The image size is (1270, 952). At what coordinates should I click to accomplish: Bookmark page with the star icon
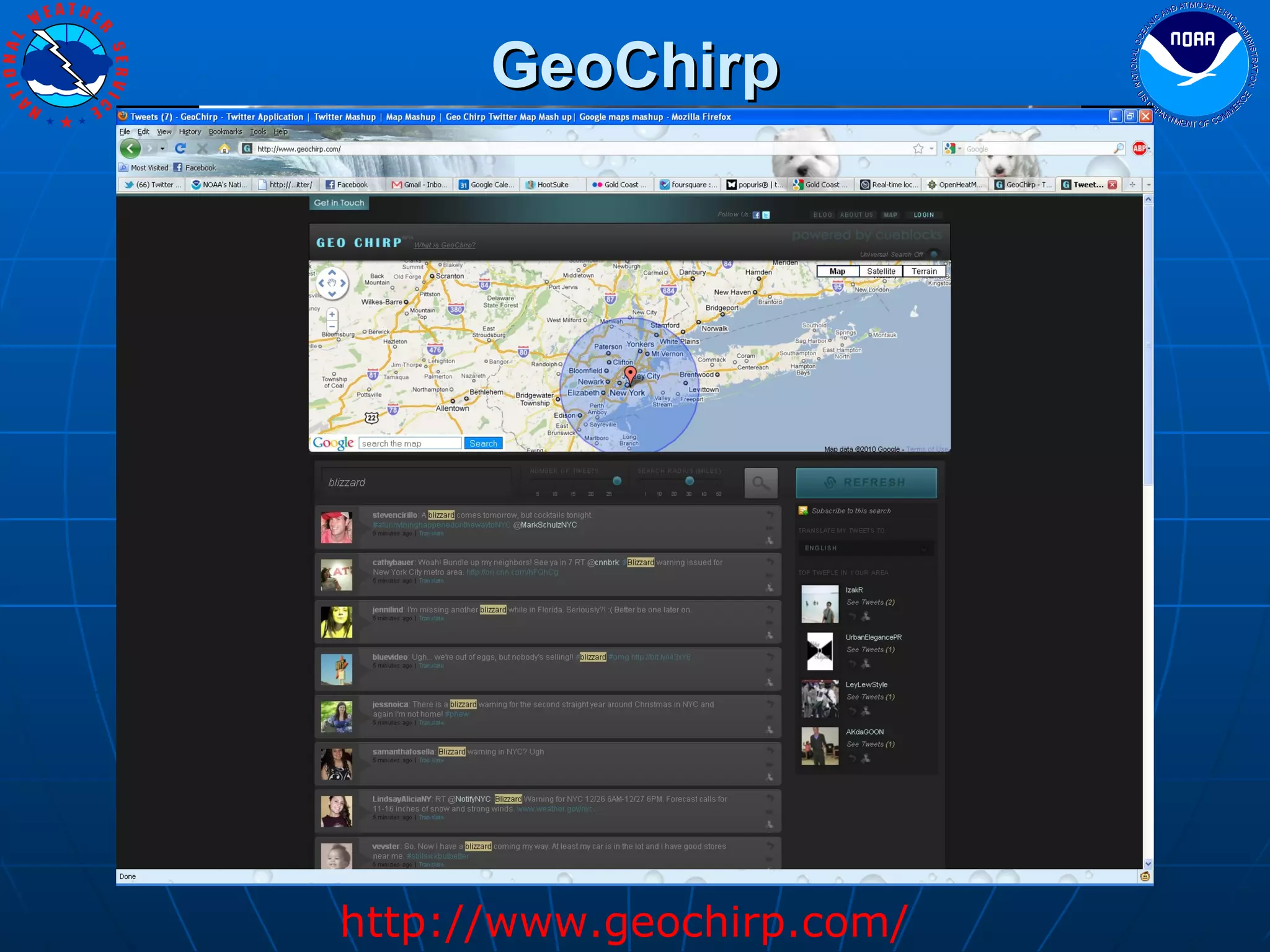coord(918,148)
